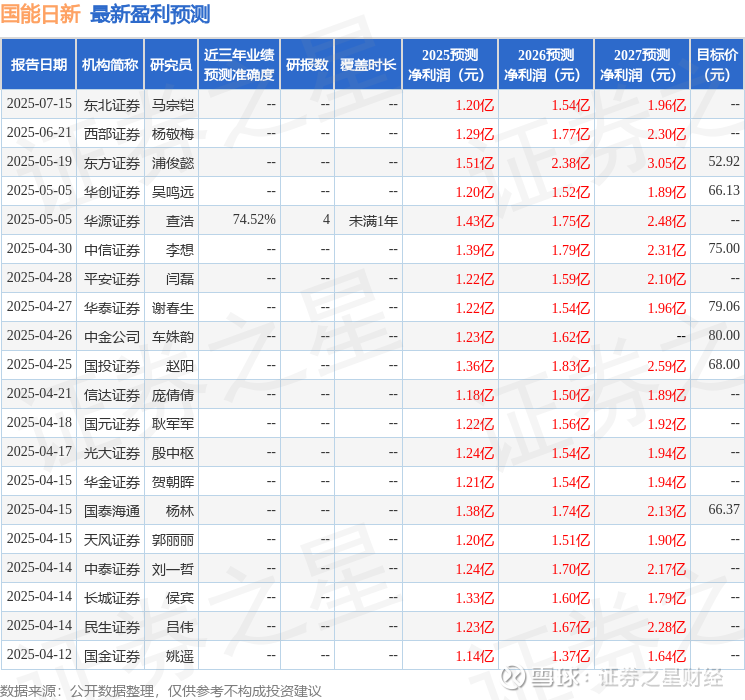745x700 pixels.
Task: Click the 覆盖时长 column header
Action: tap(368, 65)
